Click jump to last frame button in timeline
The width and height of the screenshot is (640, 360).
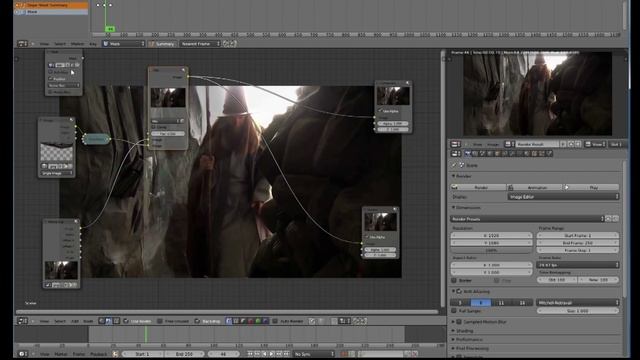tap(287, 354)
